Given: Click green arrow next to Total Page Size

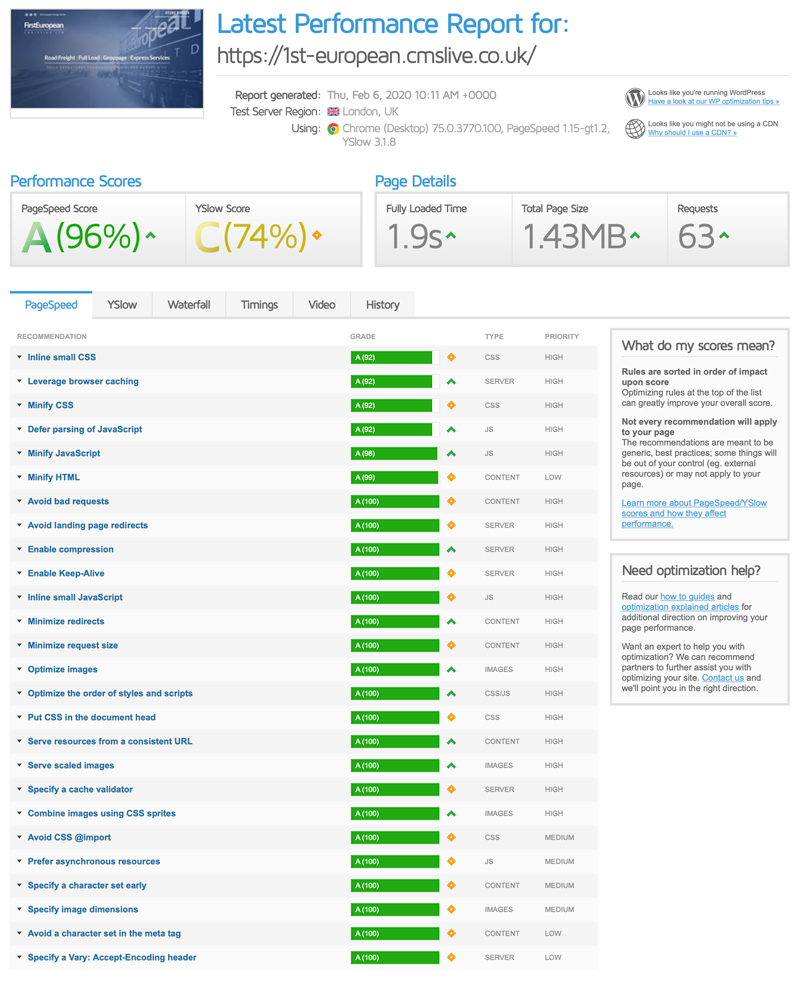Looking at the screenshot, I should [635, 236].
